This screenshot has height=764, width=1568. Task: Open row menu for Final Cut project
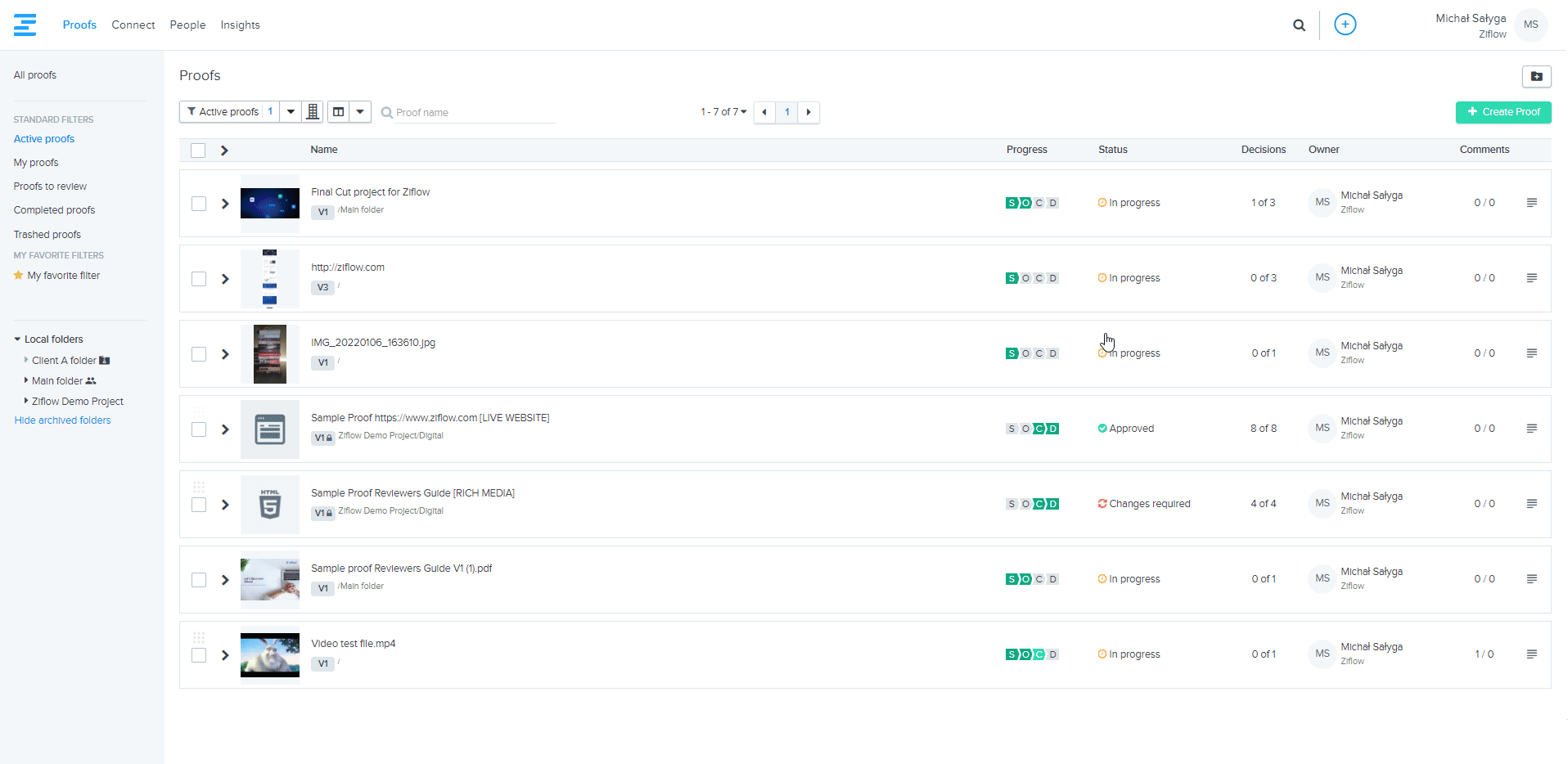(1531, 203)
